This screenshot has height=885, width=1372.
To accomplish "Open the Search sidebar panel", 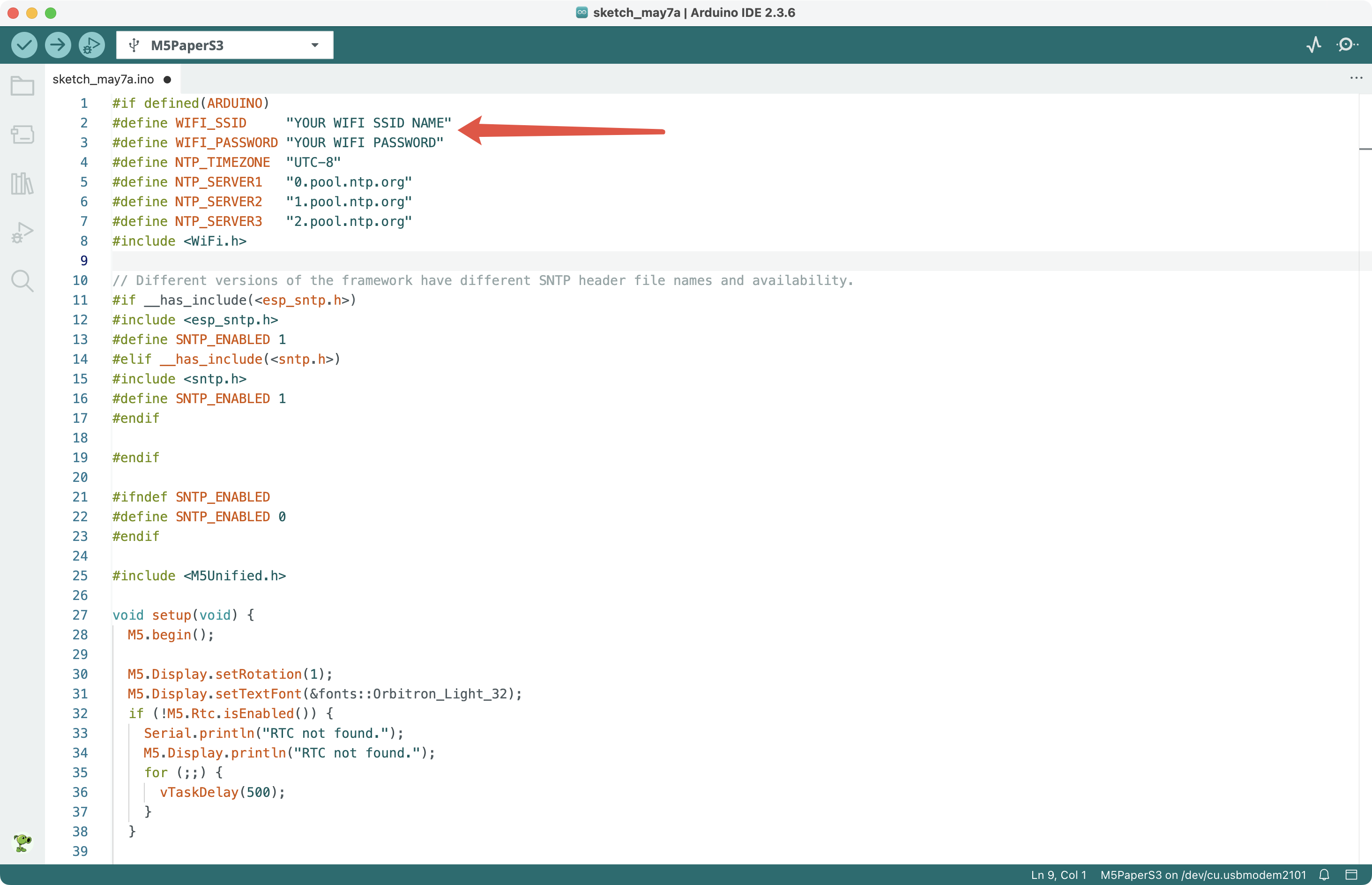I will (x=22, y=281).
